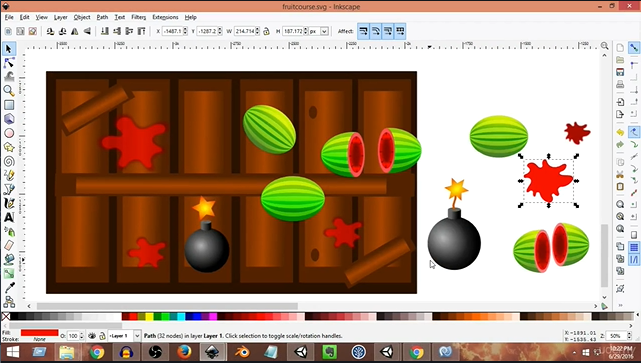
Task: Raise selection to top
Action: tap(141, 31)
